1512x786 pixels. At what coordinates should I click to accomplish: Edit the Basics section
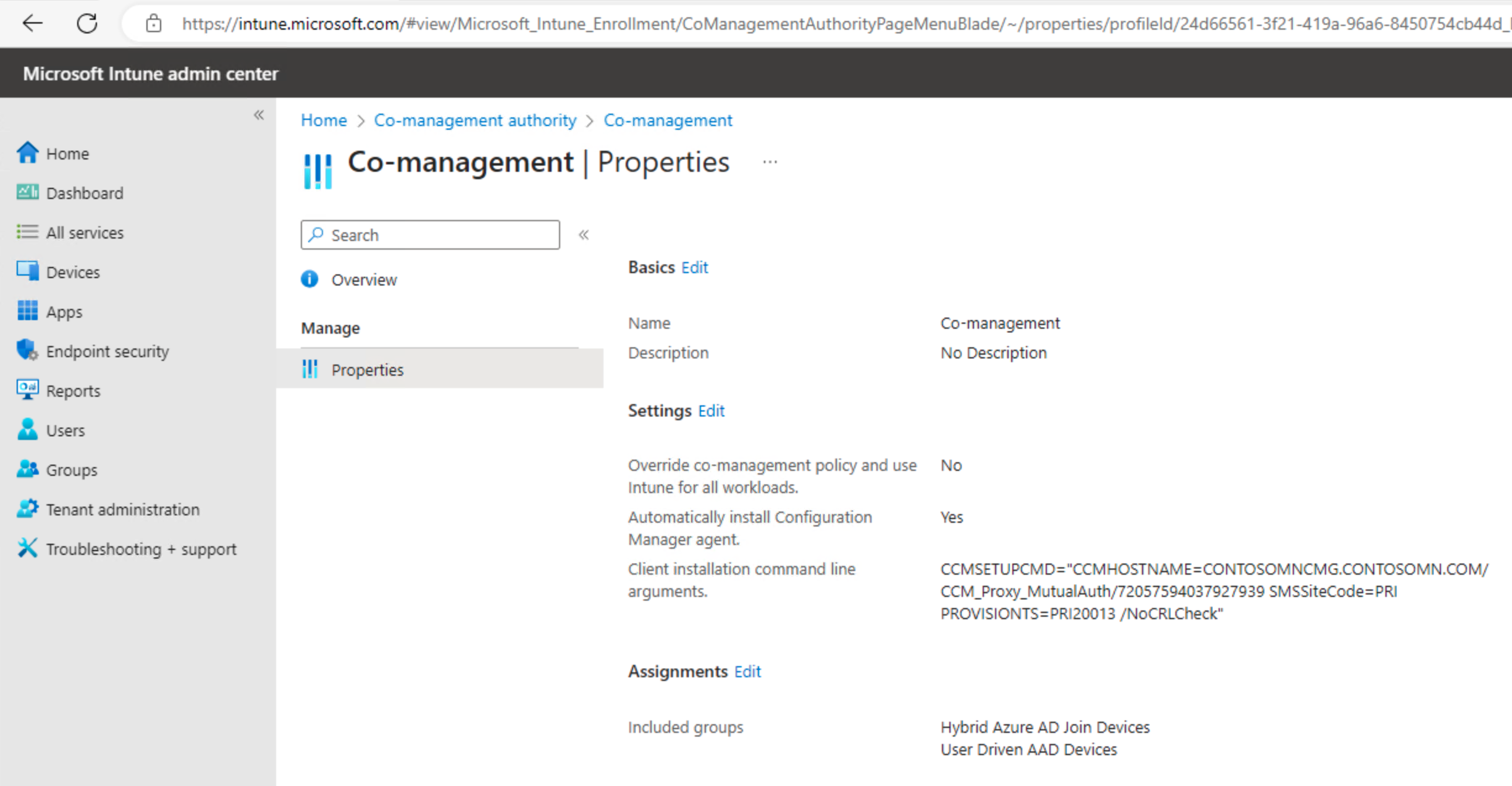coord(694,267)
